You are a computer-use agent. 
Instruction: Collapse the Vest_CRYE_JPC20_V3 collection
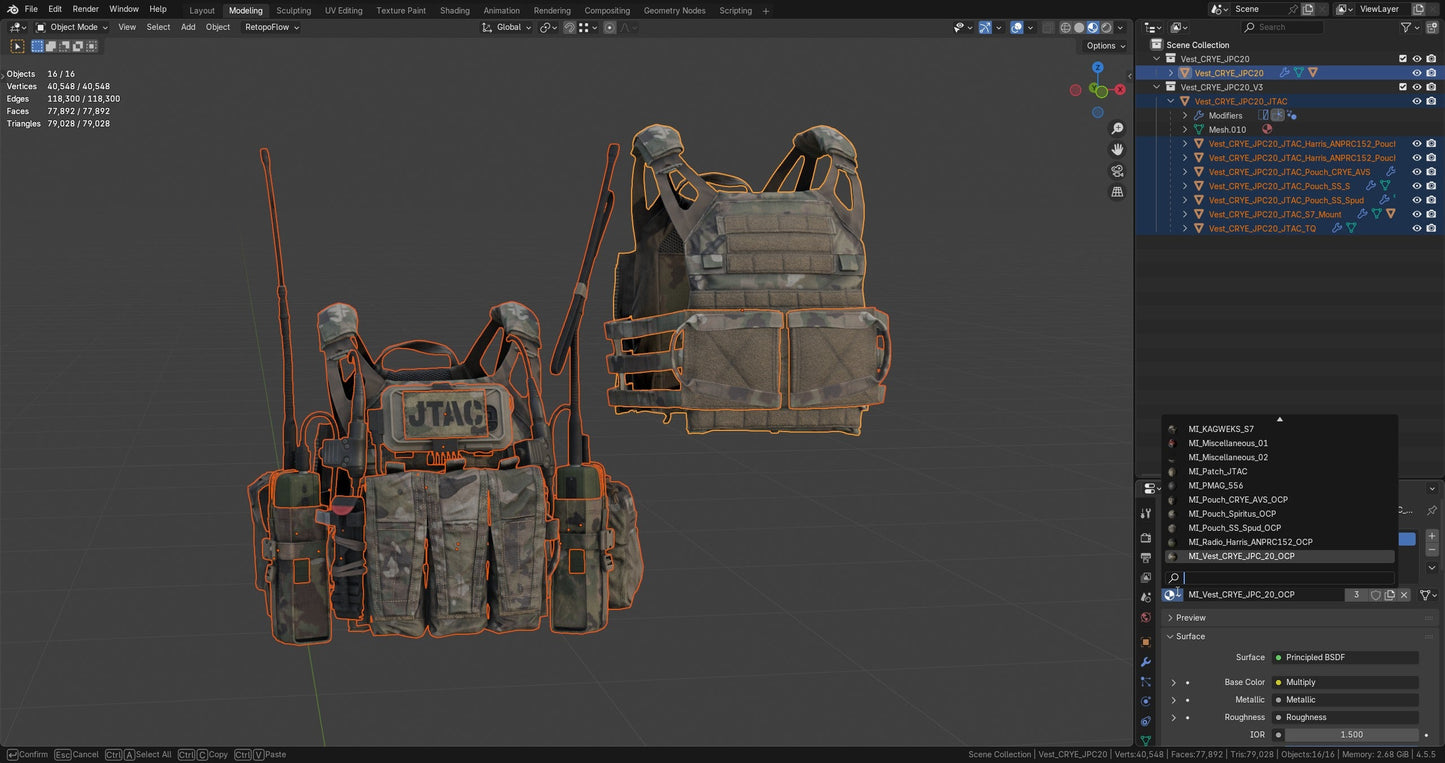coord(1156,87)
